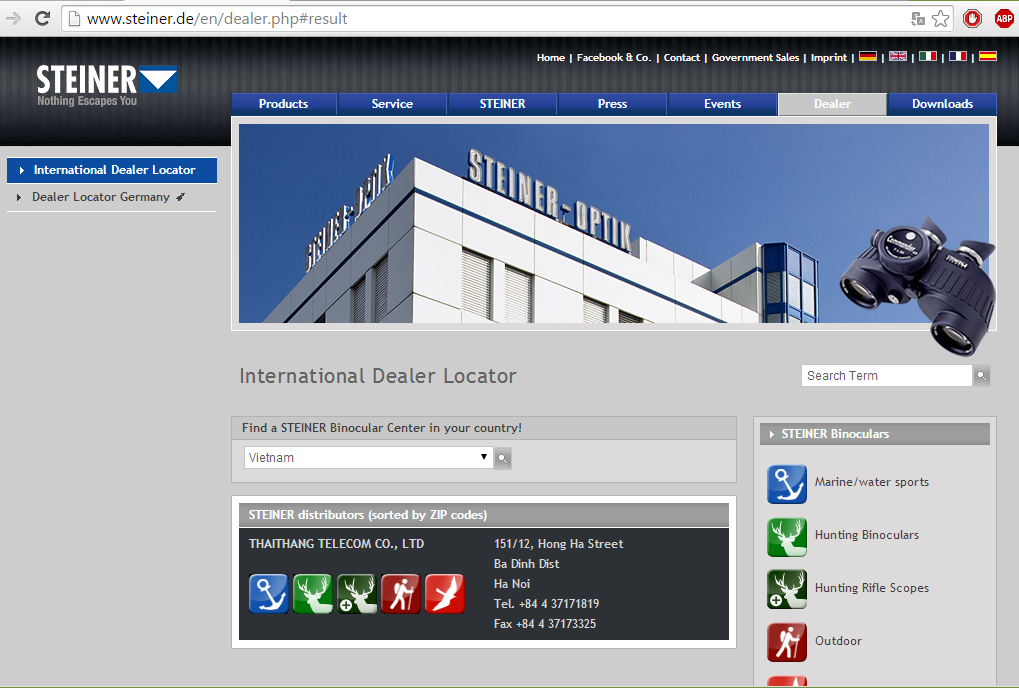Click the marine anchor icon under THAITHANG TELECOM
Screen dimensions: 1019x688
click(268, 594)
